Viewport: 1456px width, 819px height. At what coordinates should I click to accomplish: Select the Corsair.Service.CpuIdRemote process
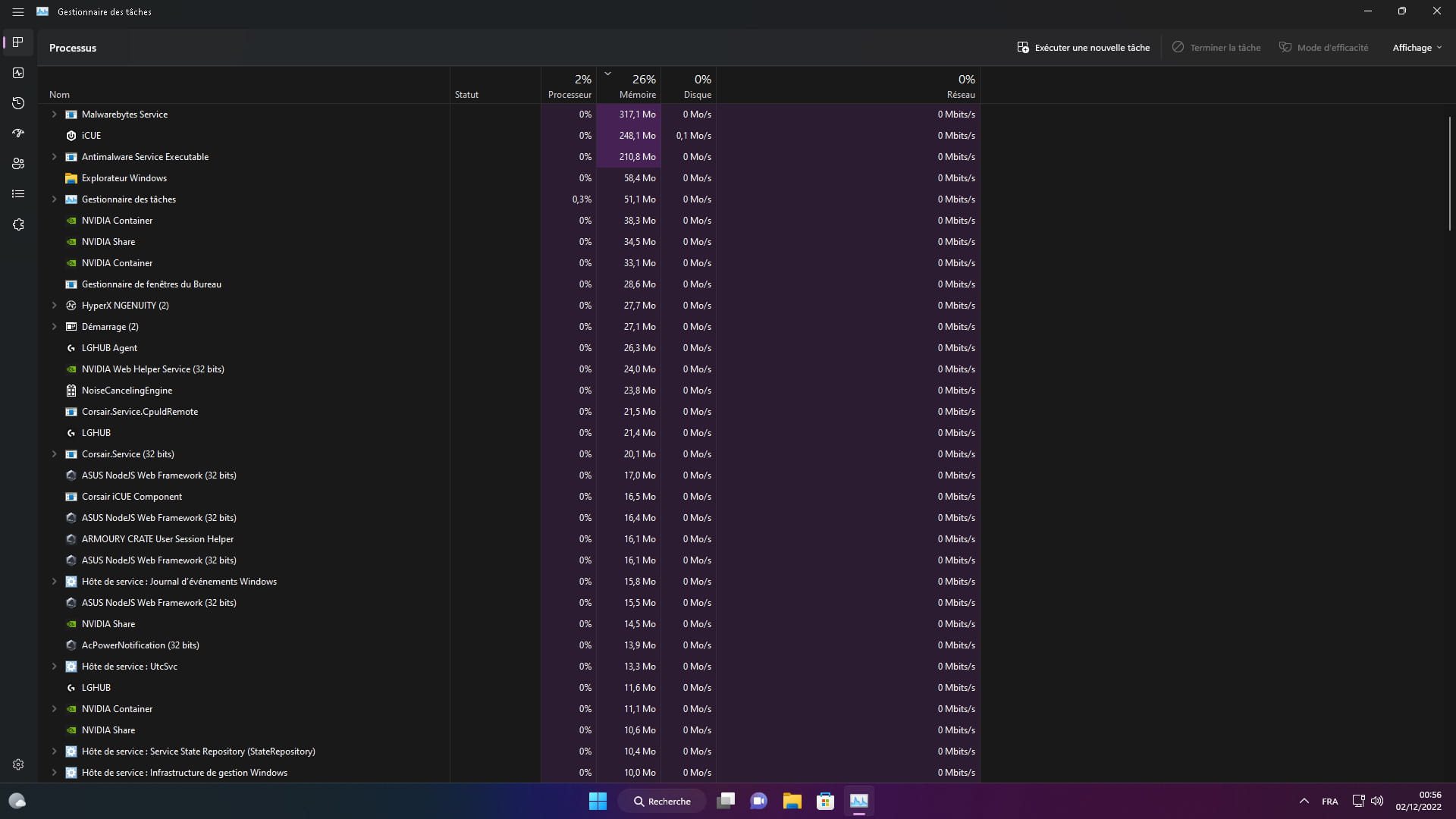coord(509,412)
